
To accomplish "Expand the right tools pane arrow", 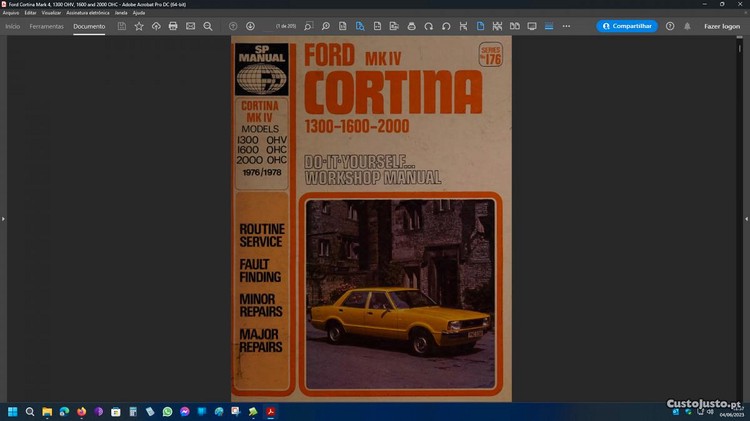I will coord(746,218).
